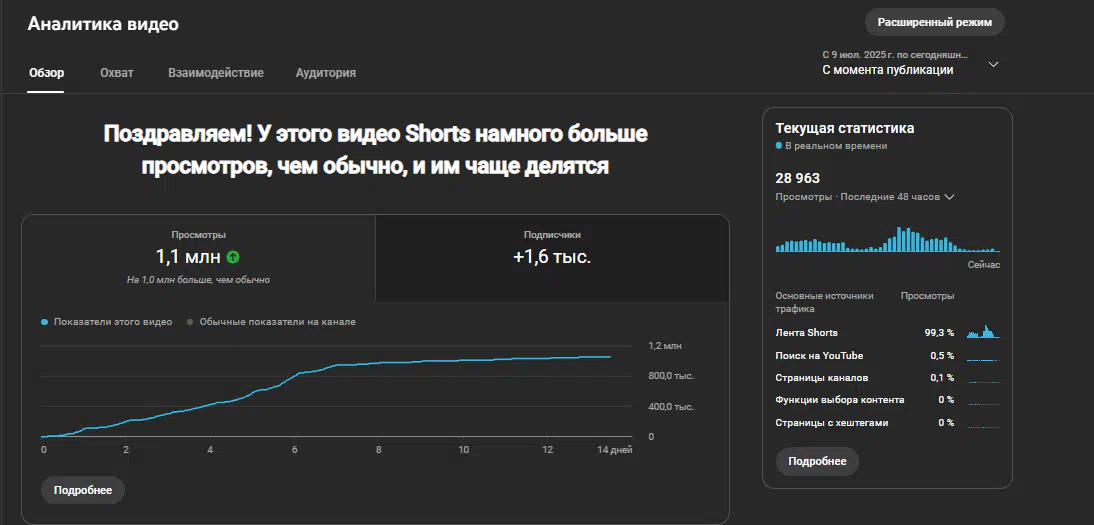Expand the Последние 48 часов dropdown
This screenshot has width=1094, height=525.
click(864, 197)
